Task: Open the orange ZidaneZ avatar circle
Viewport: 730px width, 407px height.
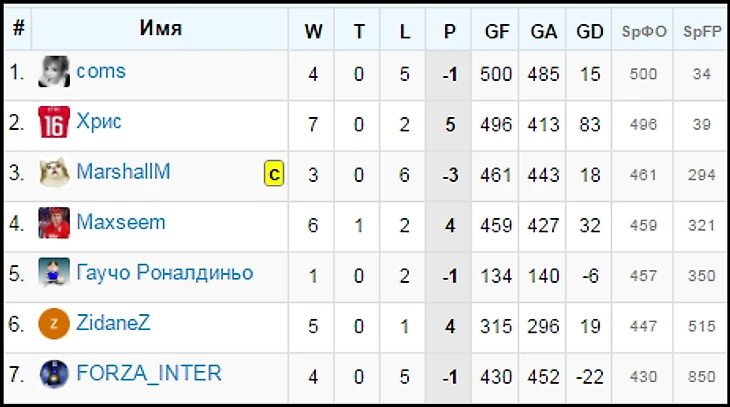Action: click(x=54, y=324)
